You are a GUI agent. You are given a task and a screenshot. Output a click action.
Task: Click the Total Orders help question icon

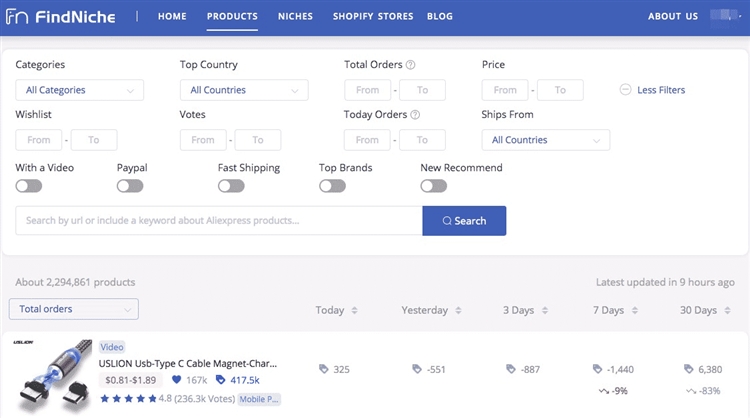coord(411,65)
